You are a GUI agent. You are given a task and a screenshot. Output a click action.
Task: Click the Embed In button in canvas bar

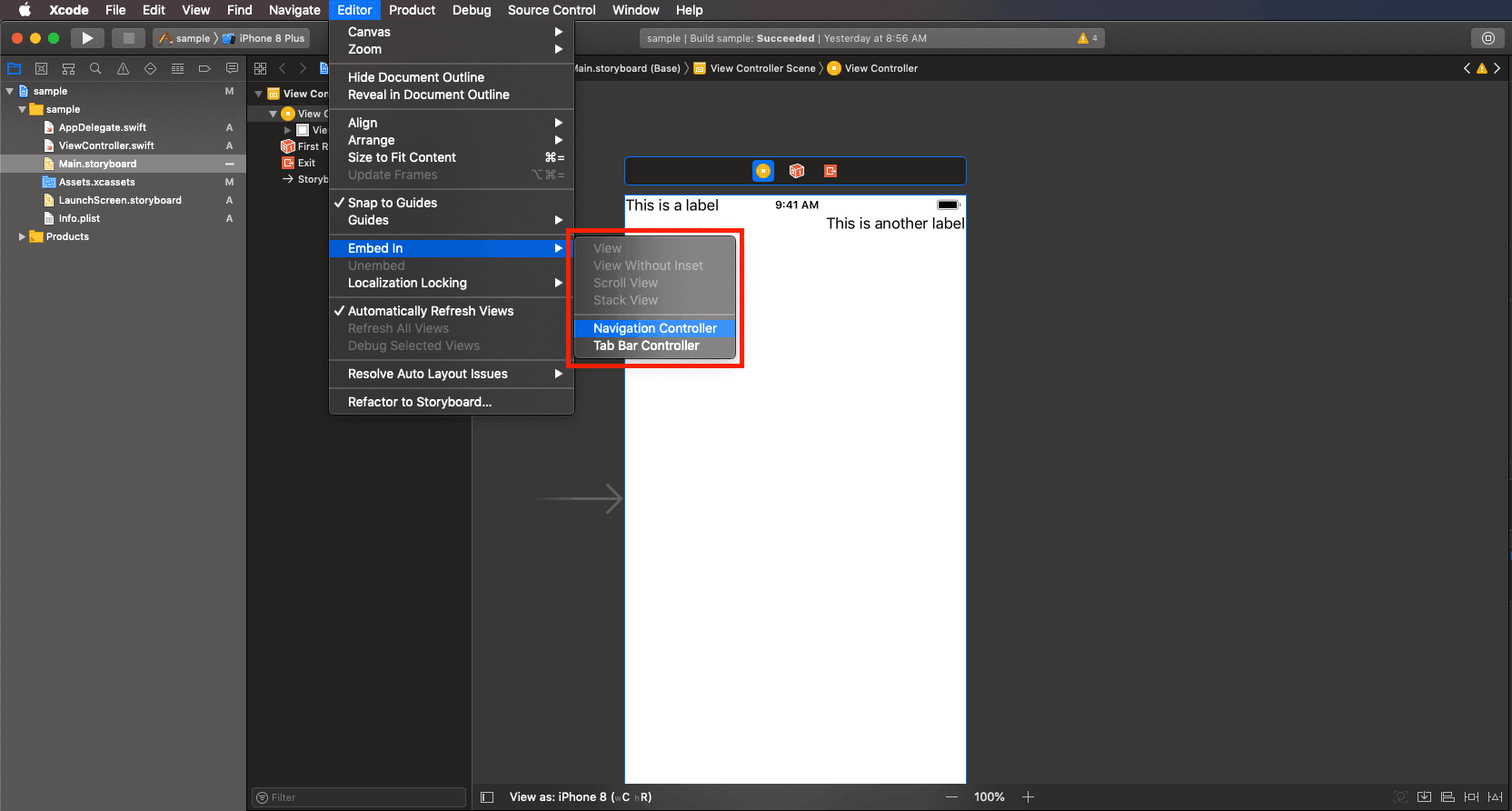click(x=1424, y=797)
